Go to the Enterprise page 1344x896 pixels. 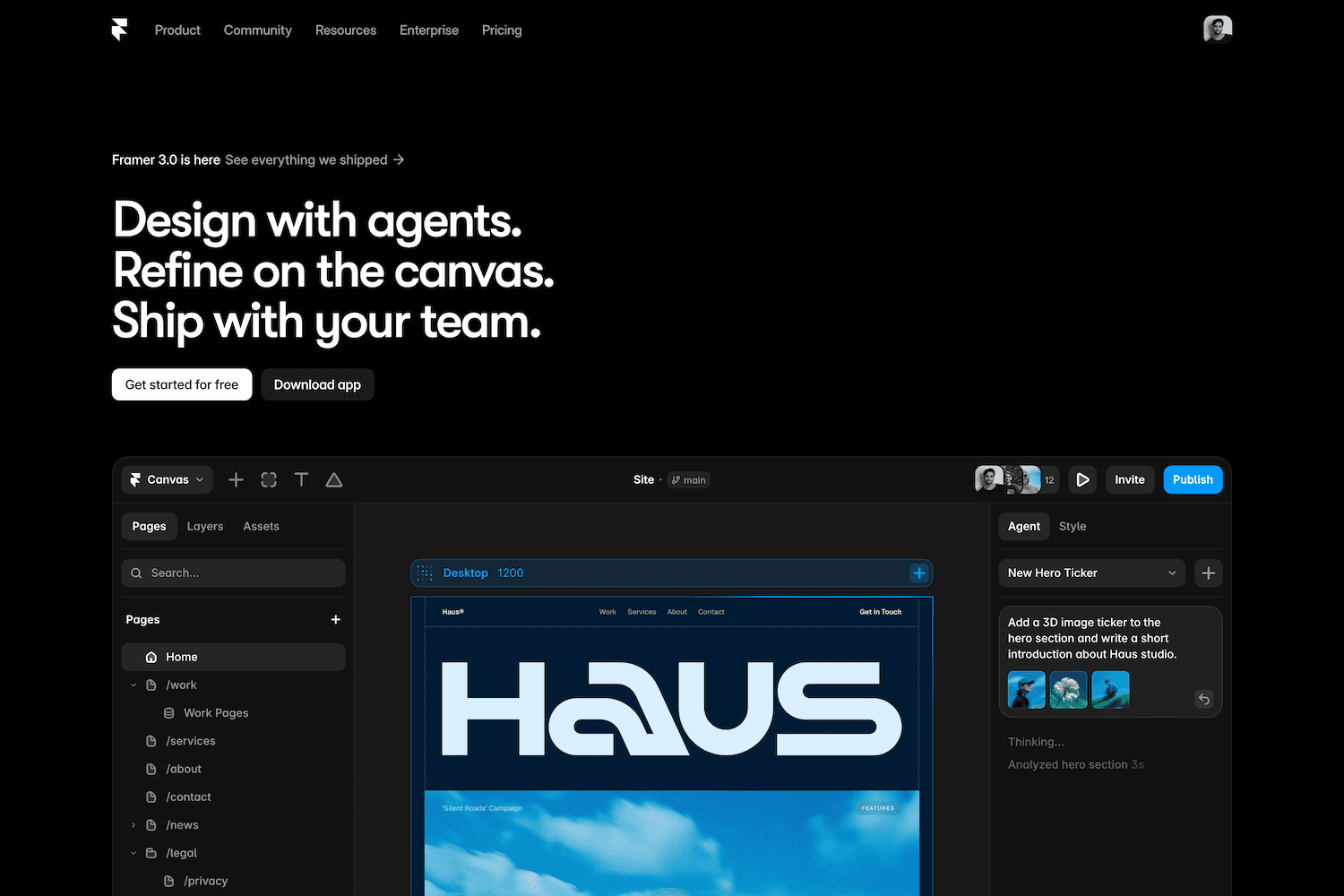(x=429, y=30)
